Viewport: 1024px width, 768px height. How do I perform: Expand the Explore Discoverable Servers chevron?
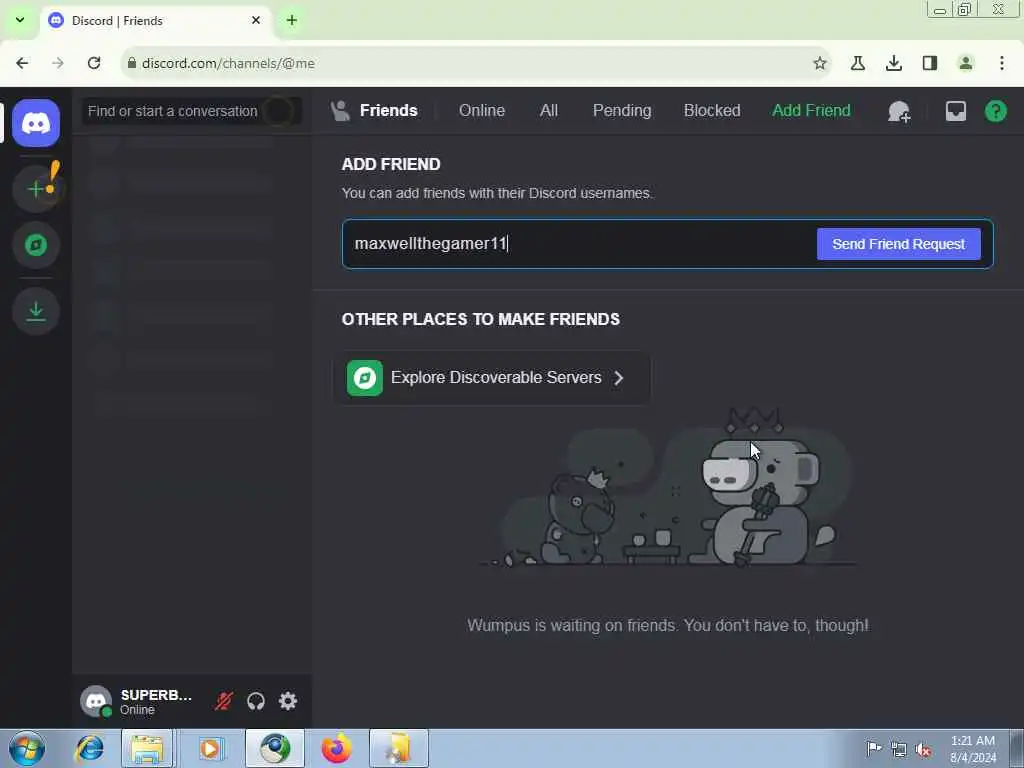tap(618, 377)
